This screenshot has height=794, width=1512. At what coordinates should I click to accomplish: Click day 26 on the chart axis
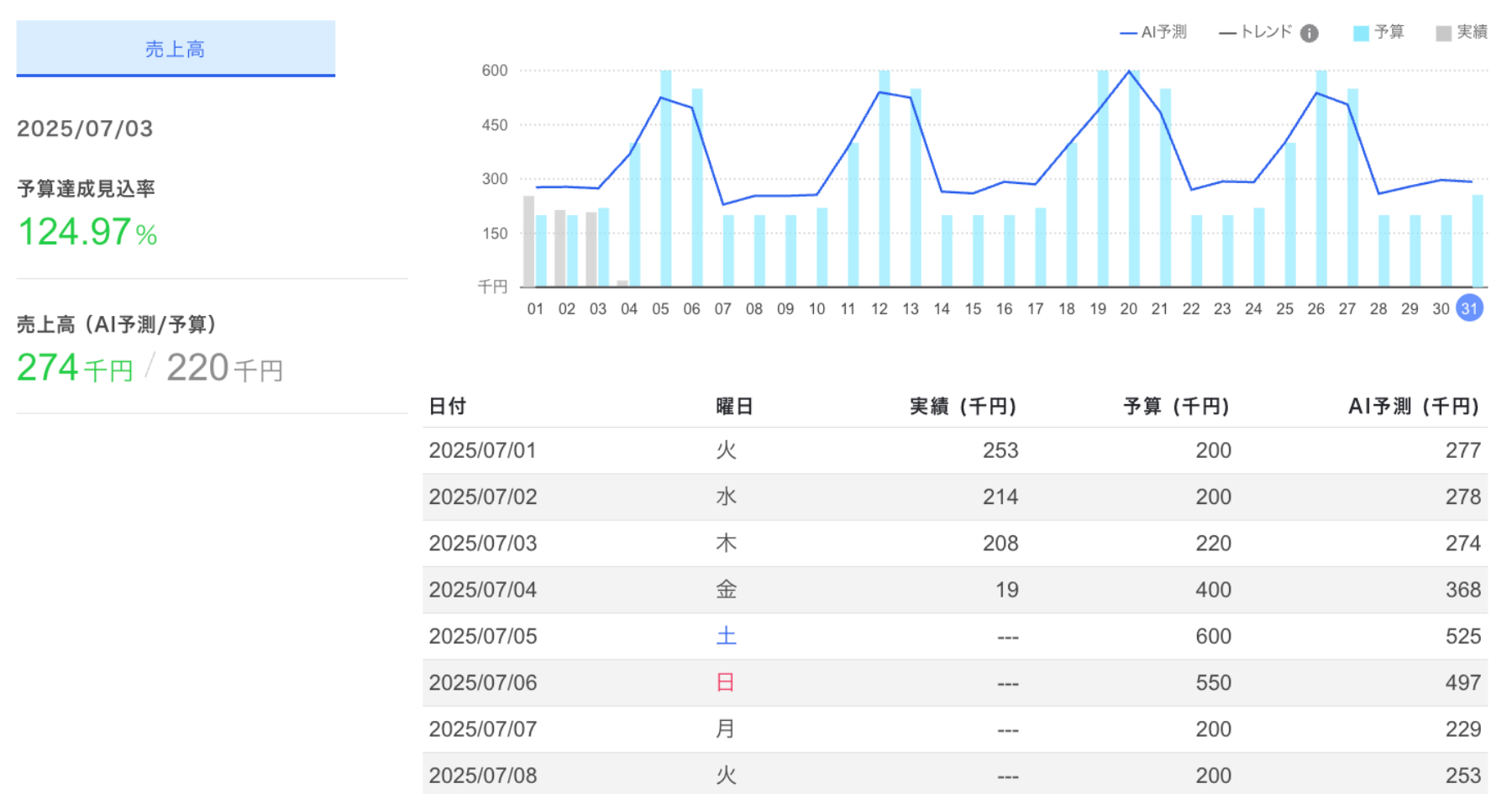(1316, 309)
